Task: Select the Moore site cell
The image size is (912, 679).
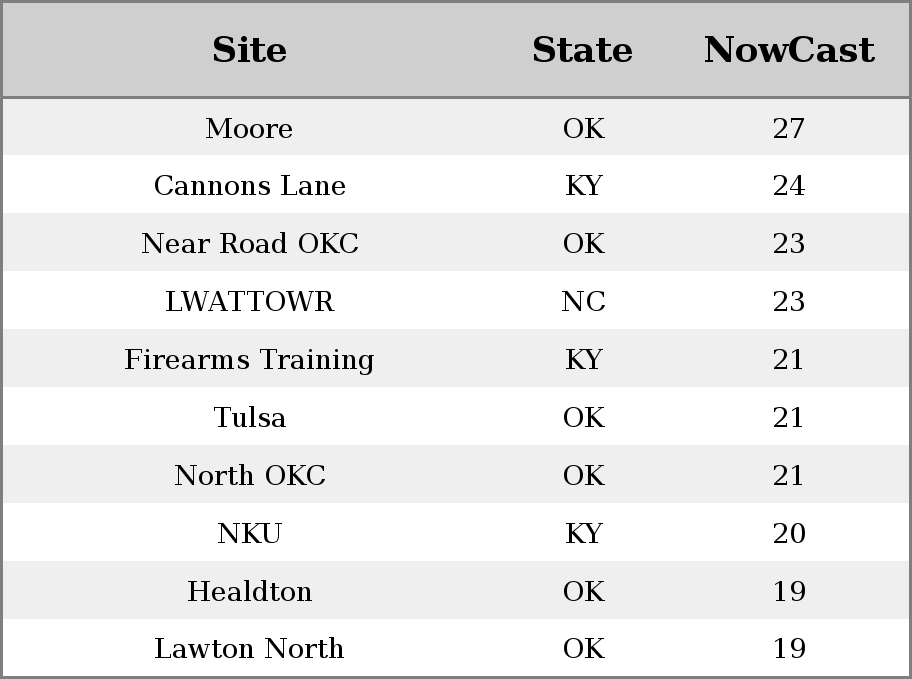Action: (249, 128)
